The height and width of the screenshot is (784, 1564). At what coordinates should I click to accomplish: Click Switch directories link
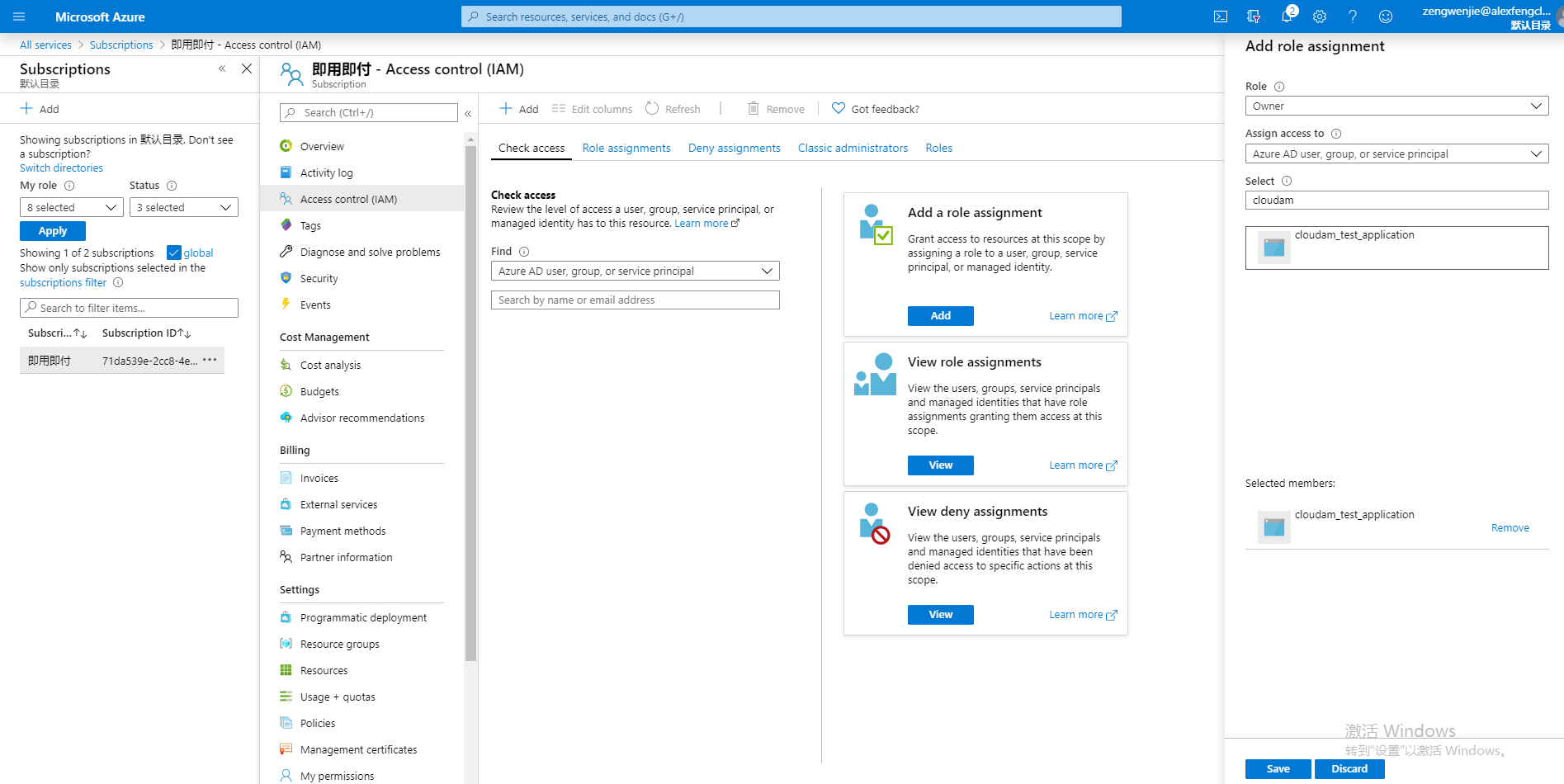coord(61,168)
